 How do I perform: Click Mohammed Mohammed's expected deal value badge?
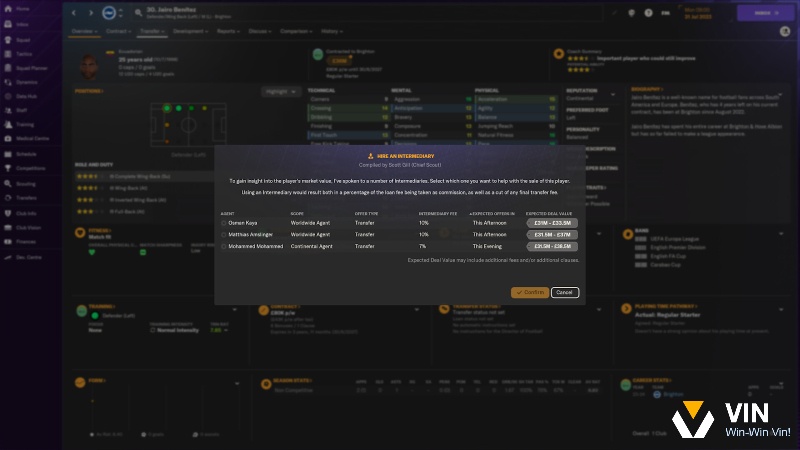(552, 246)
